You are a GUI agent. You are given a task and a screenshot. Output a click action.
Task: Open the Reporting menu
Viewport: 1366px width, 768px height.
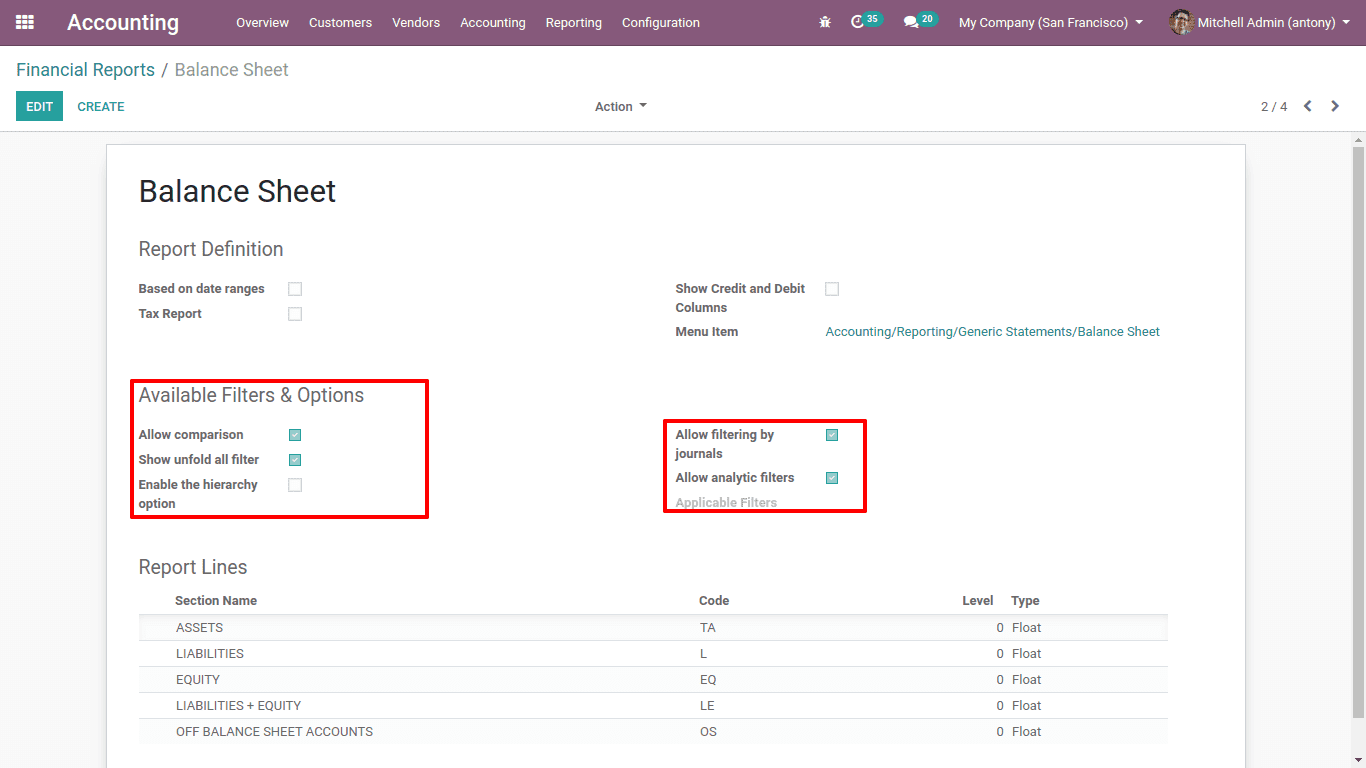[x=574, y=22]
